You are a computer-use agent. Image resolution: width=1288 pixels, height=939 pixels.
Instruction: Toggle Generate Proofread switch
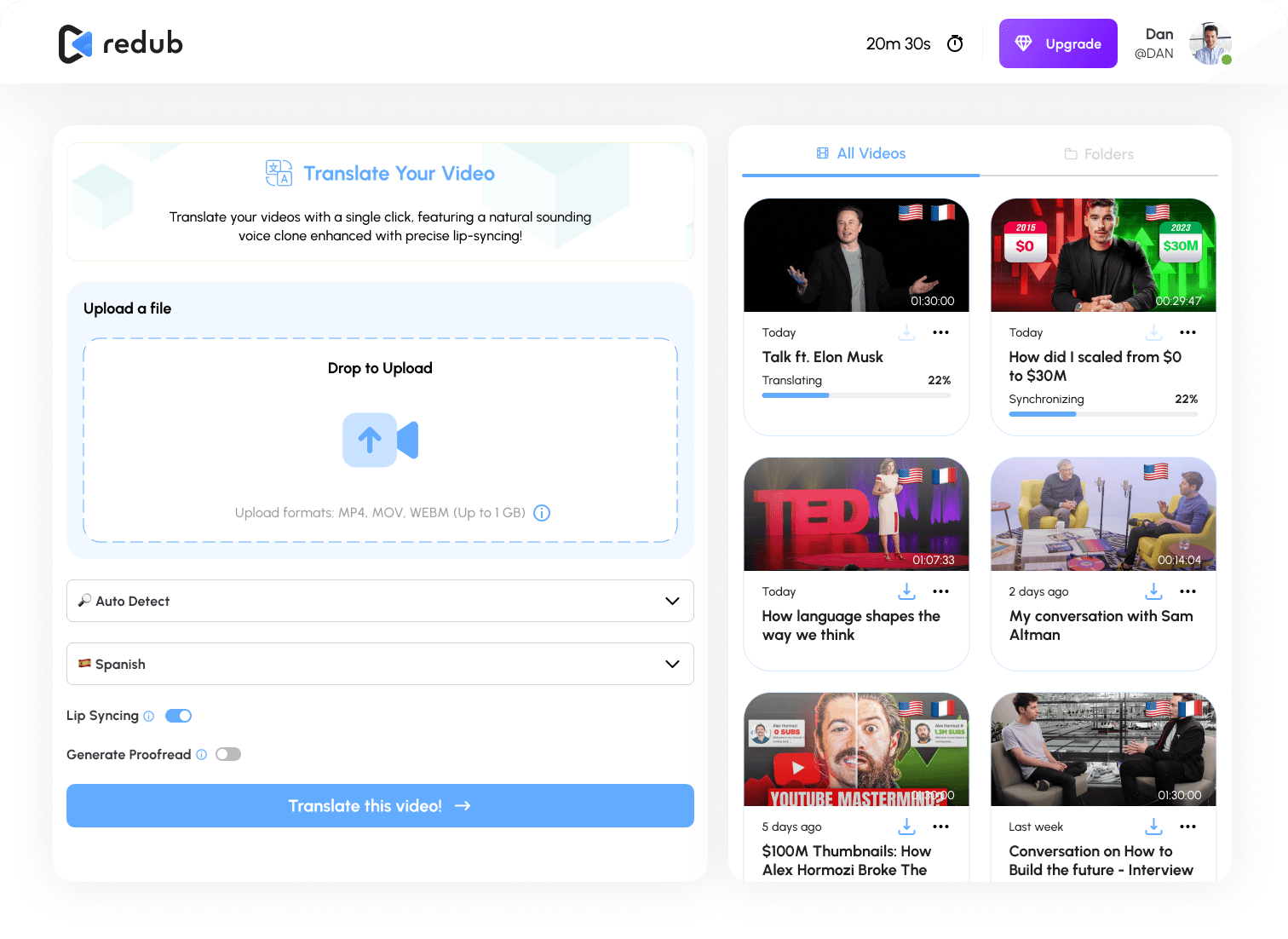228,754
